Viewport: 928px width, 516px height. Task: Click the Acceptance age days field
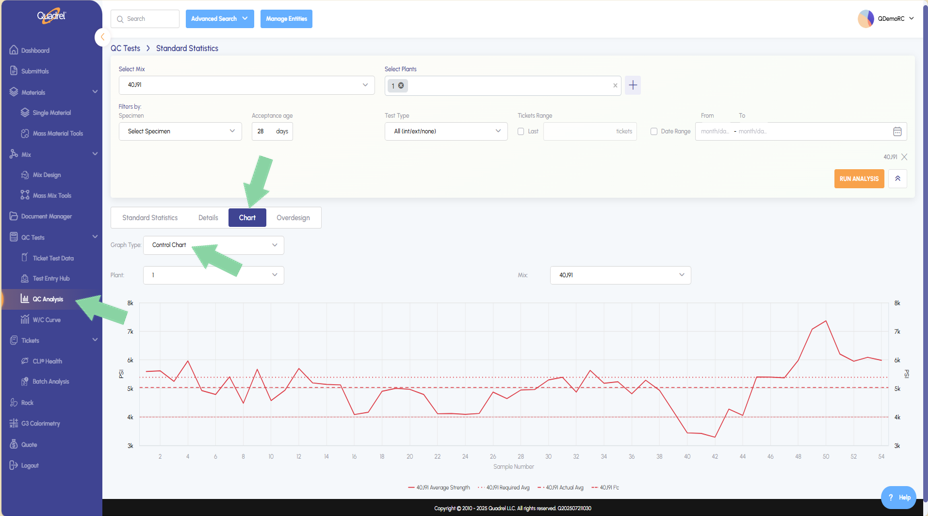(x=272, y=131)
